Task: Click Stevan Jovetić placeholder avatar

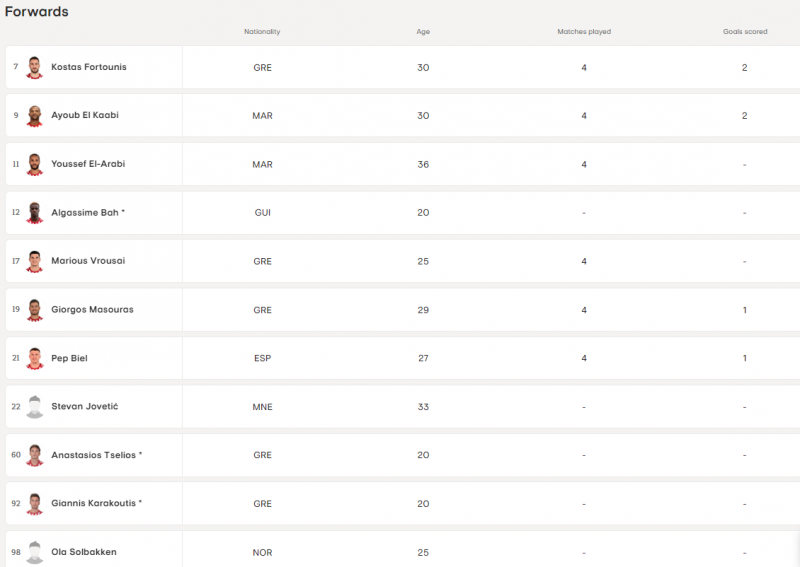Action: tap(35, 407)
